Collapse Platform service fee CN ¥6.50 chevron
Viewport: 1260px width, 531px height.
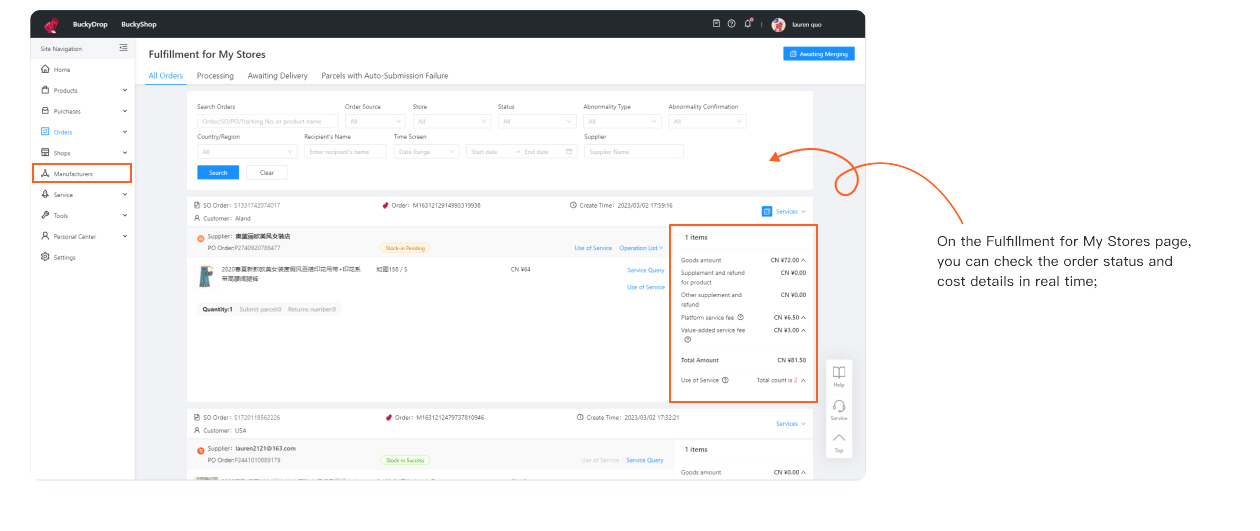coord(804,317)
